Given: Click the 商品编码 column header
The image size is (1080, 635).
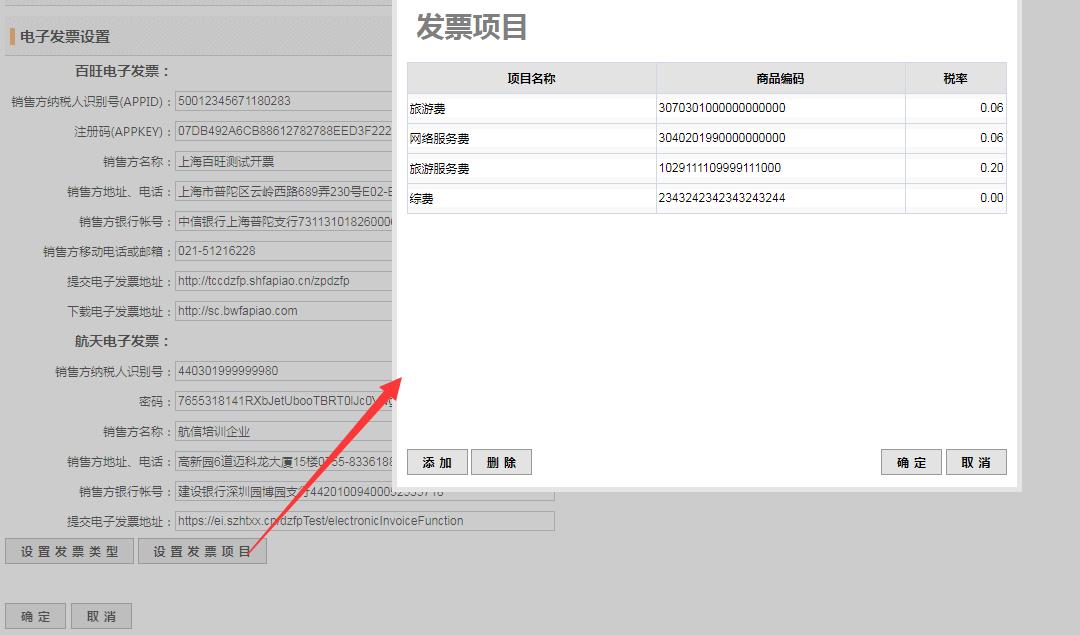Looking at the screenshot, I should point(780,78).
